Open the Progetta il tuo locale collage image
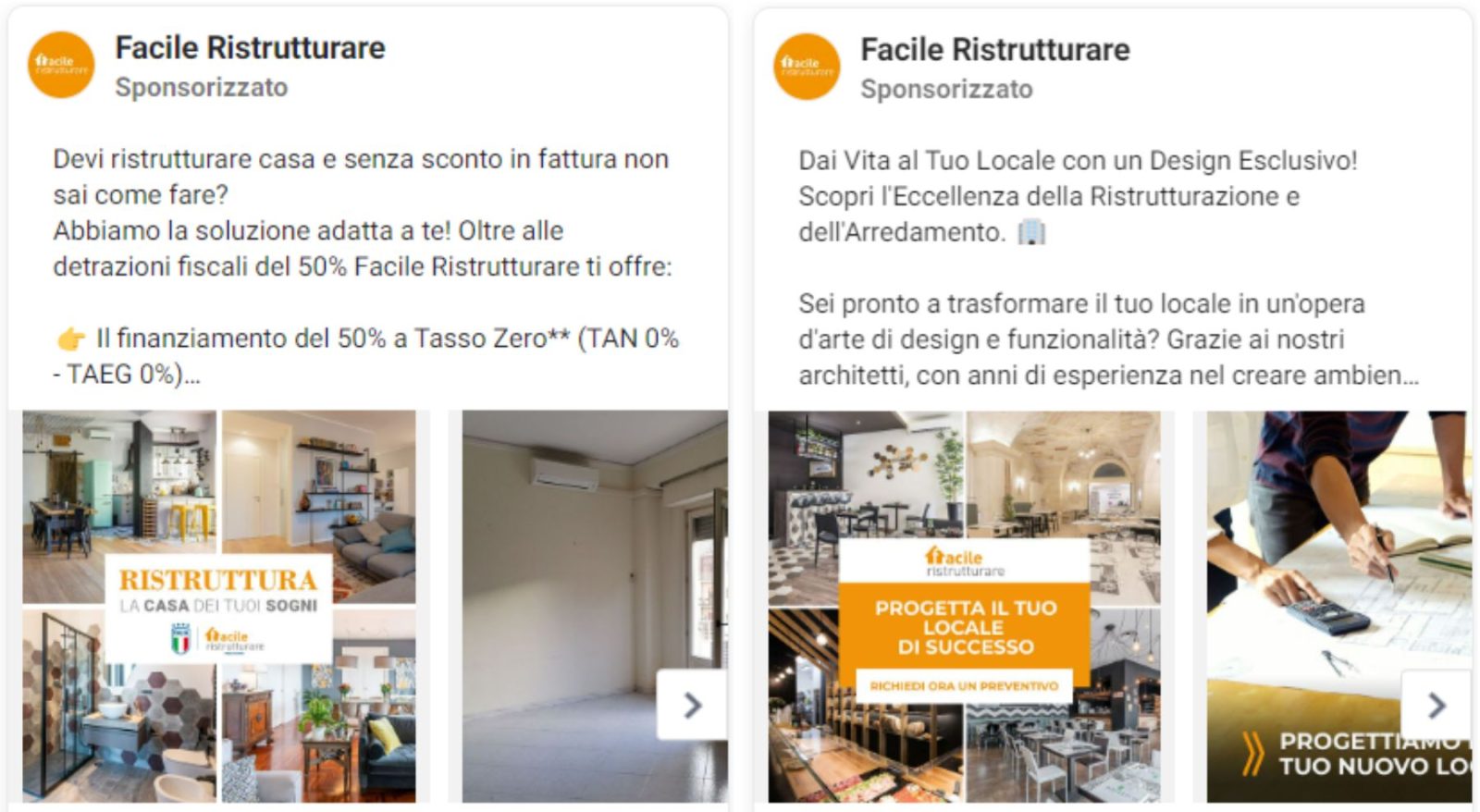 [x=964, y=606]
